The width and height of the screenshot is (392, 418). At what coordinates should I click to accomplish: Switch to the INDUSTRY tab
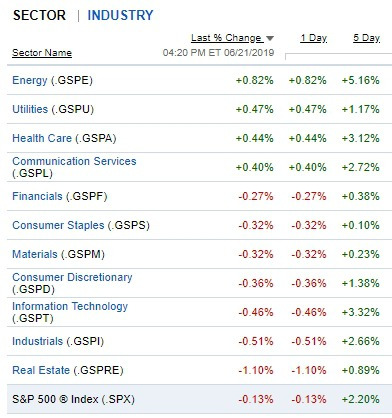click(x=120, y=15)
